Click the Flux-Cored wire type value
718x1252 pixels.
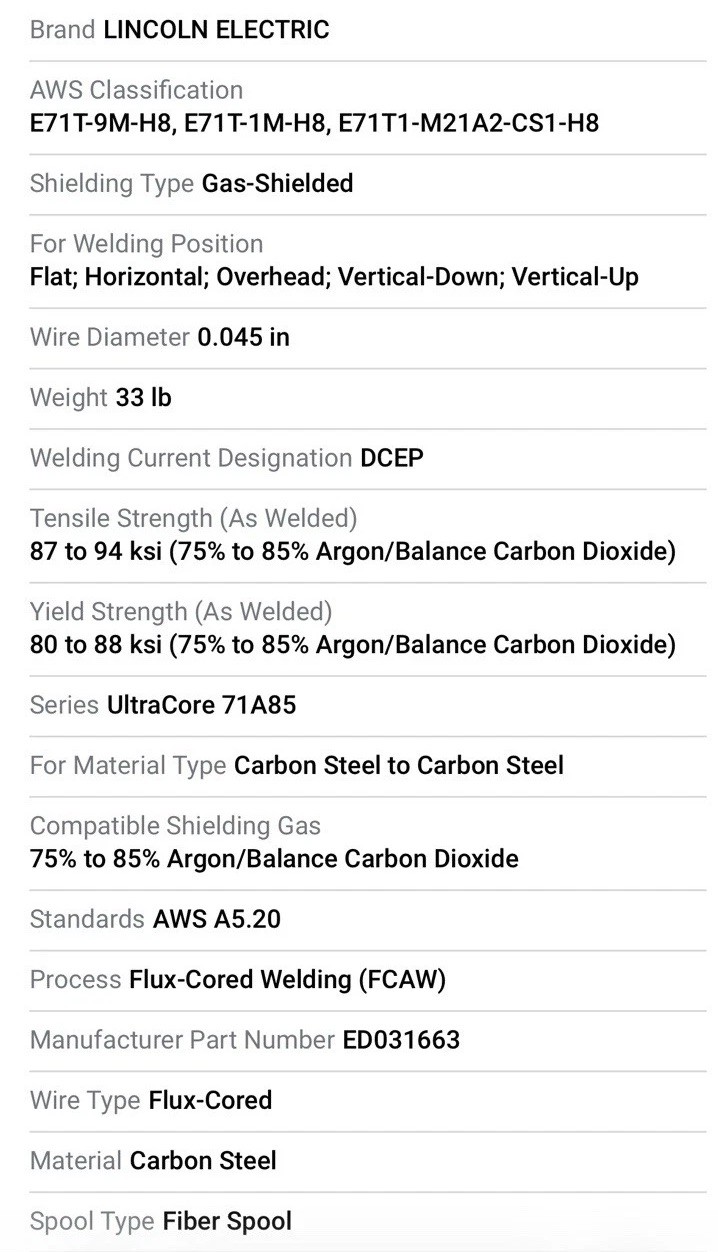210,1100
